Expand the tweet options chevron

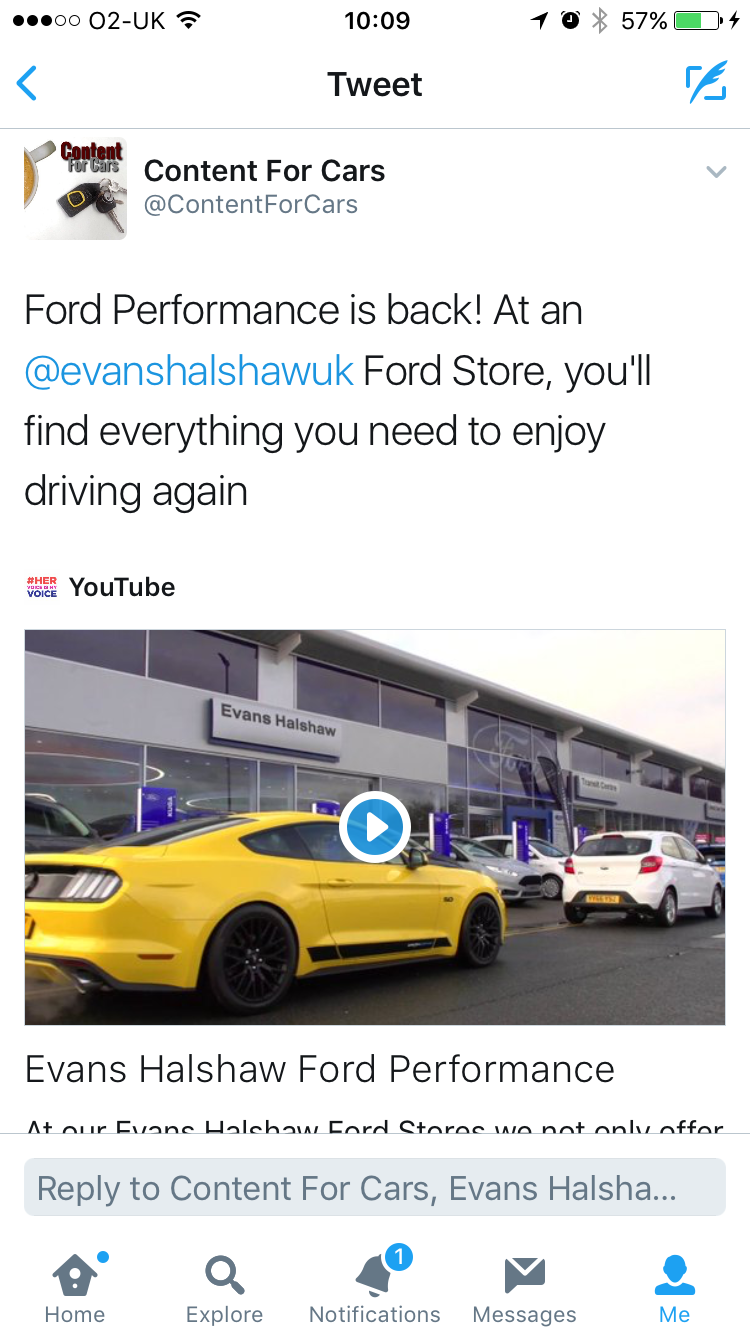tap(715, 172)
